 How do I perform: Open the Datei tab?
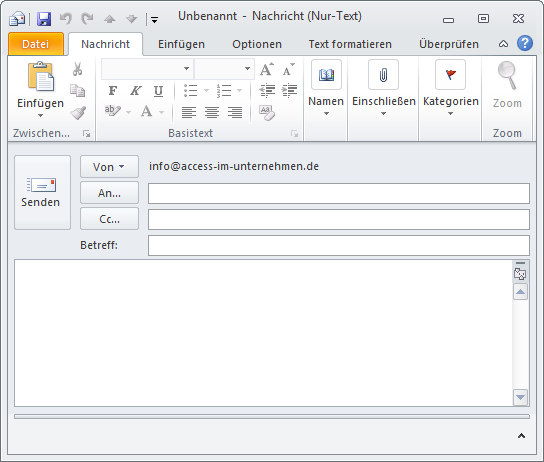[x=36, y=44]
